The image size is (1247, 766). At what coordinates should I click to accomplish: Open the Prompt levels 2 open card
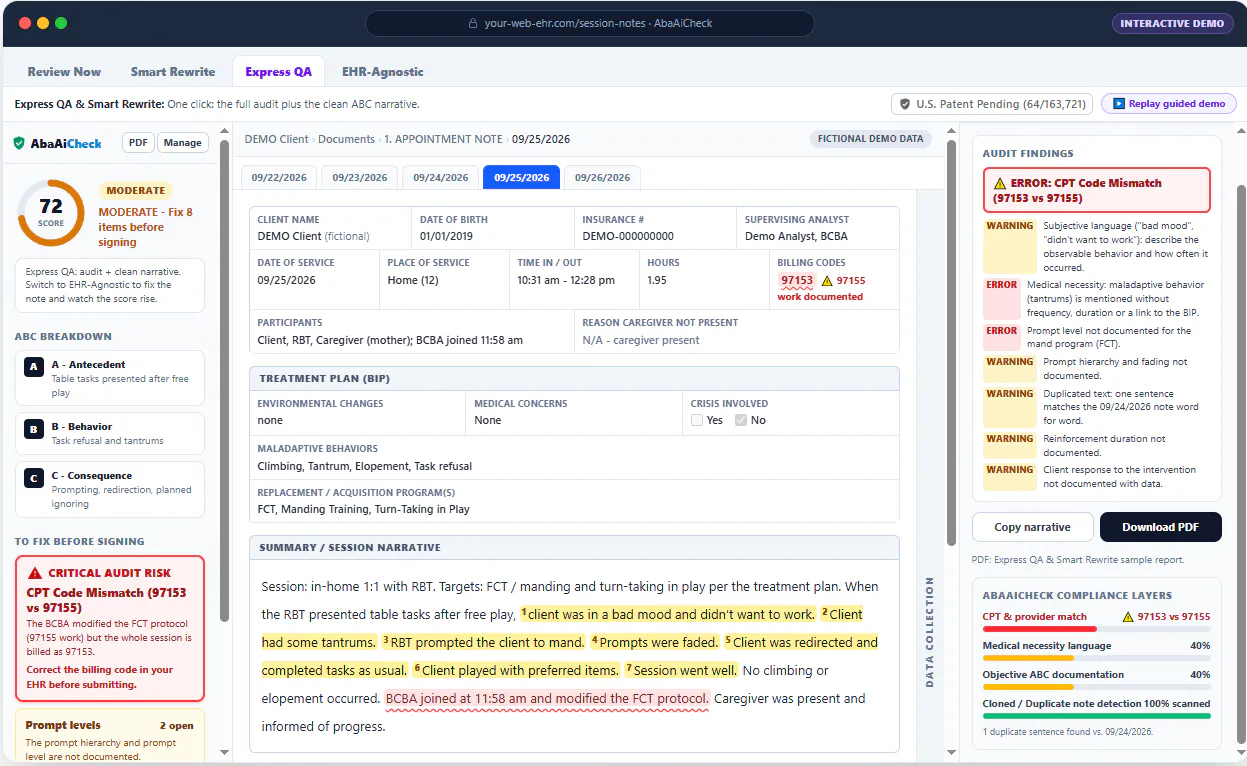(x=110, y=735)
